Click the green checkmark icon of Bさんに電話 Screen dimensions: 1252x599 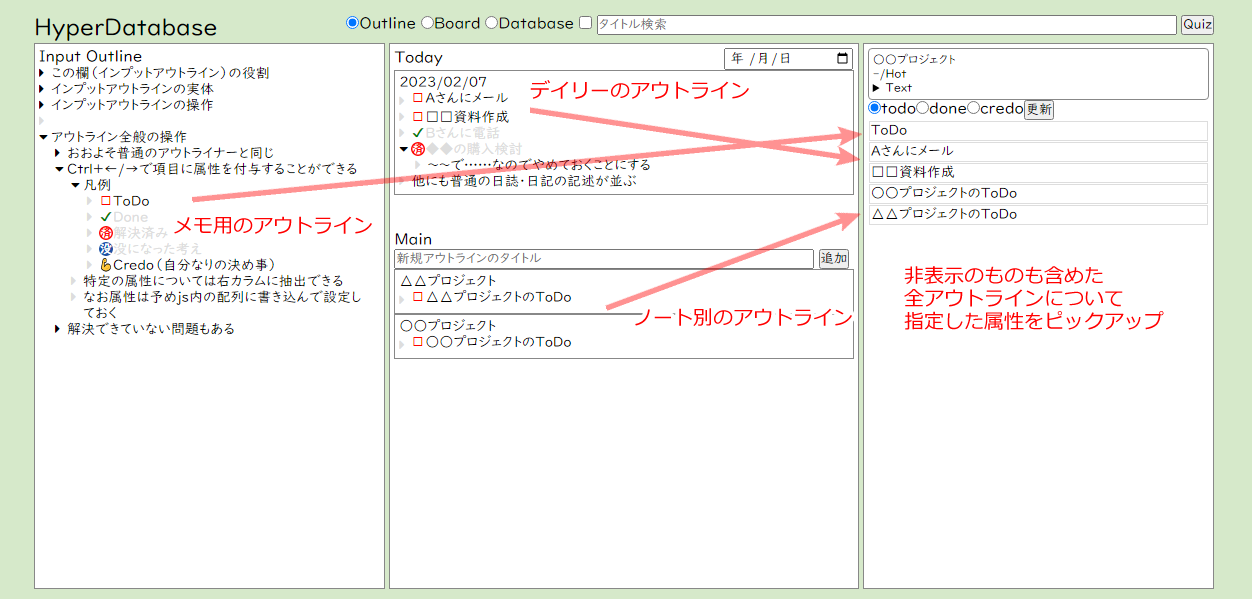click(418, 133)
